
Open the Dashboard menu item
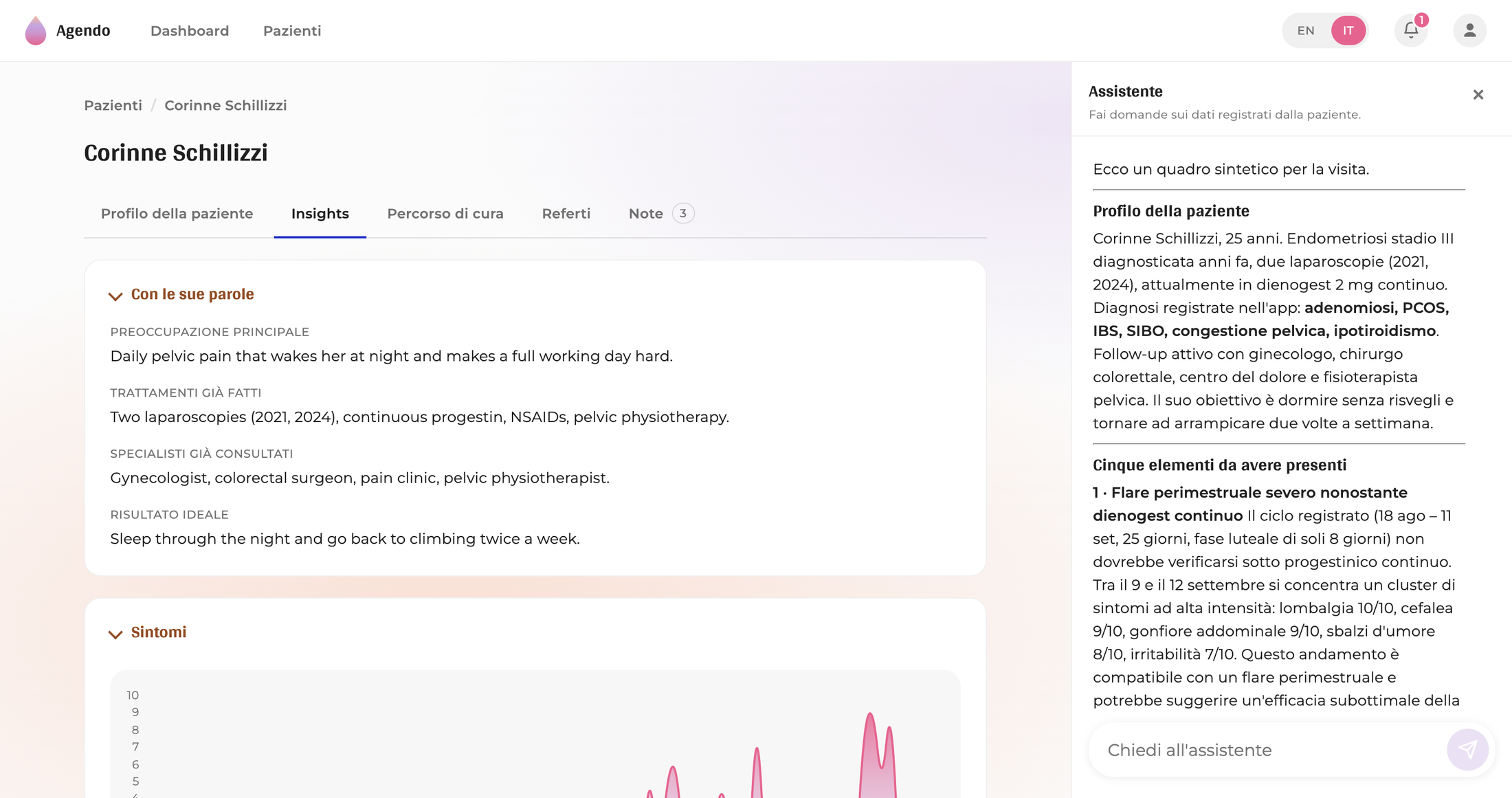[190, 31]
